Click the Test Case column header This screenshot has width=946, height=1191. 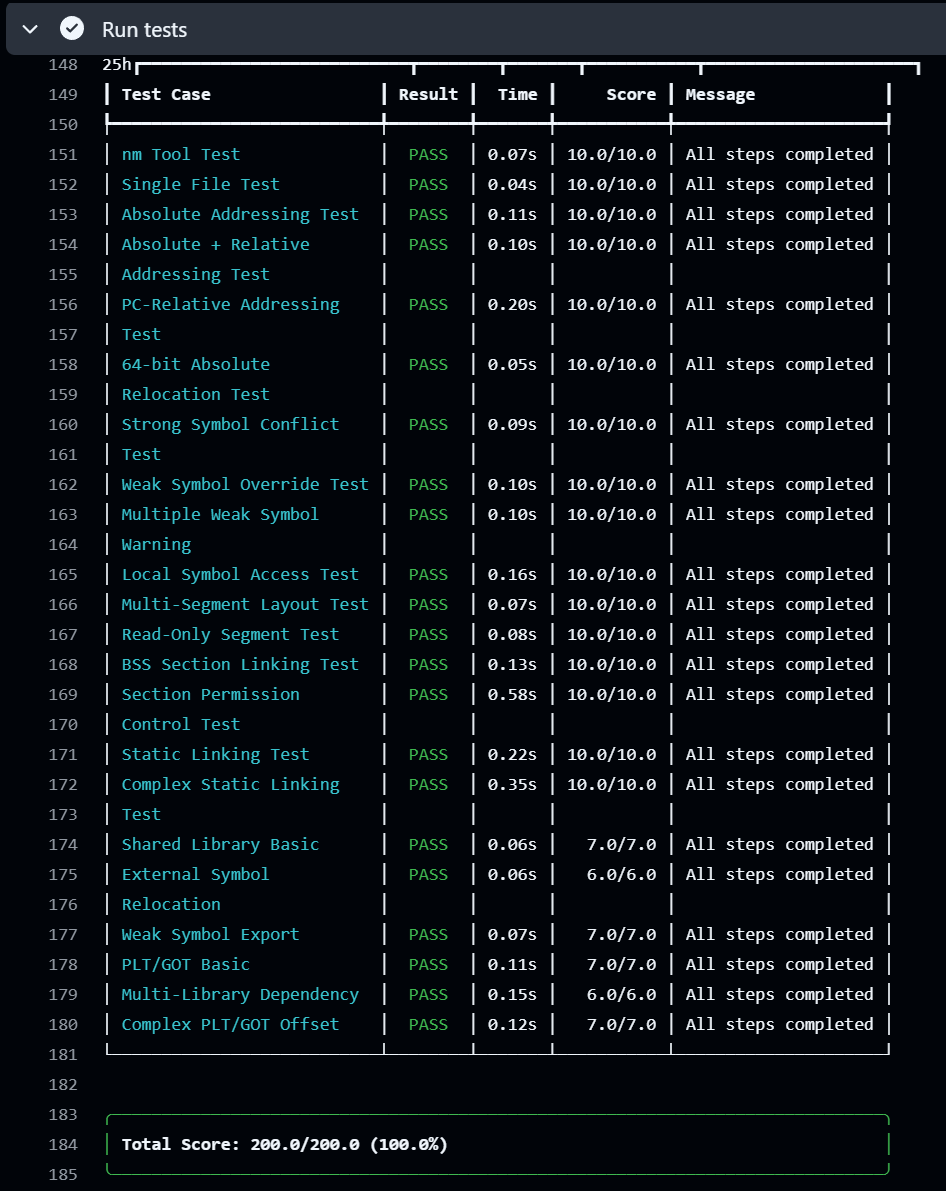click(x=166, y=94)
